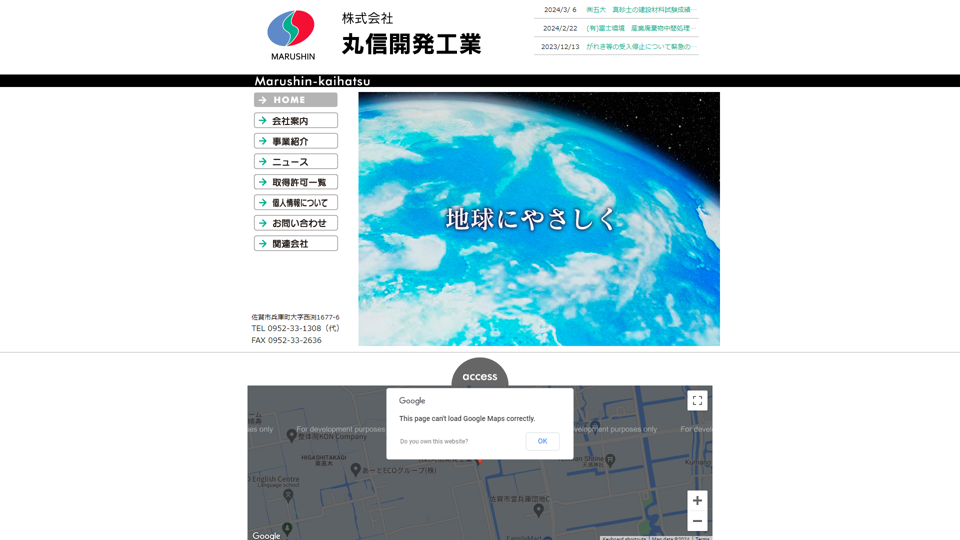Go to the 事業紹介 page
This screenshot has width=960, height=540.
tap(295, 141)
